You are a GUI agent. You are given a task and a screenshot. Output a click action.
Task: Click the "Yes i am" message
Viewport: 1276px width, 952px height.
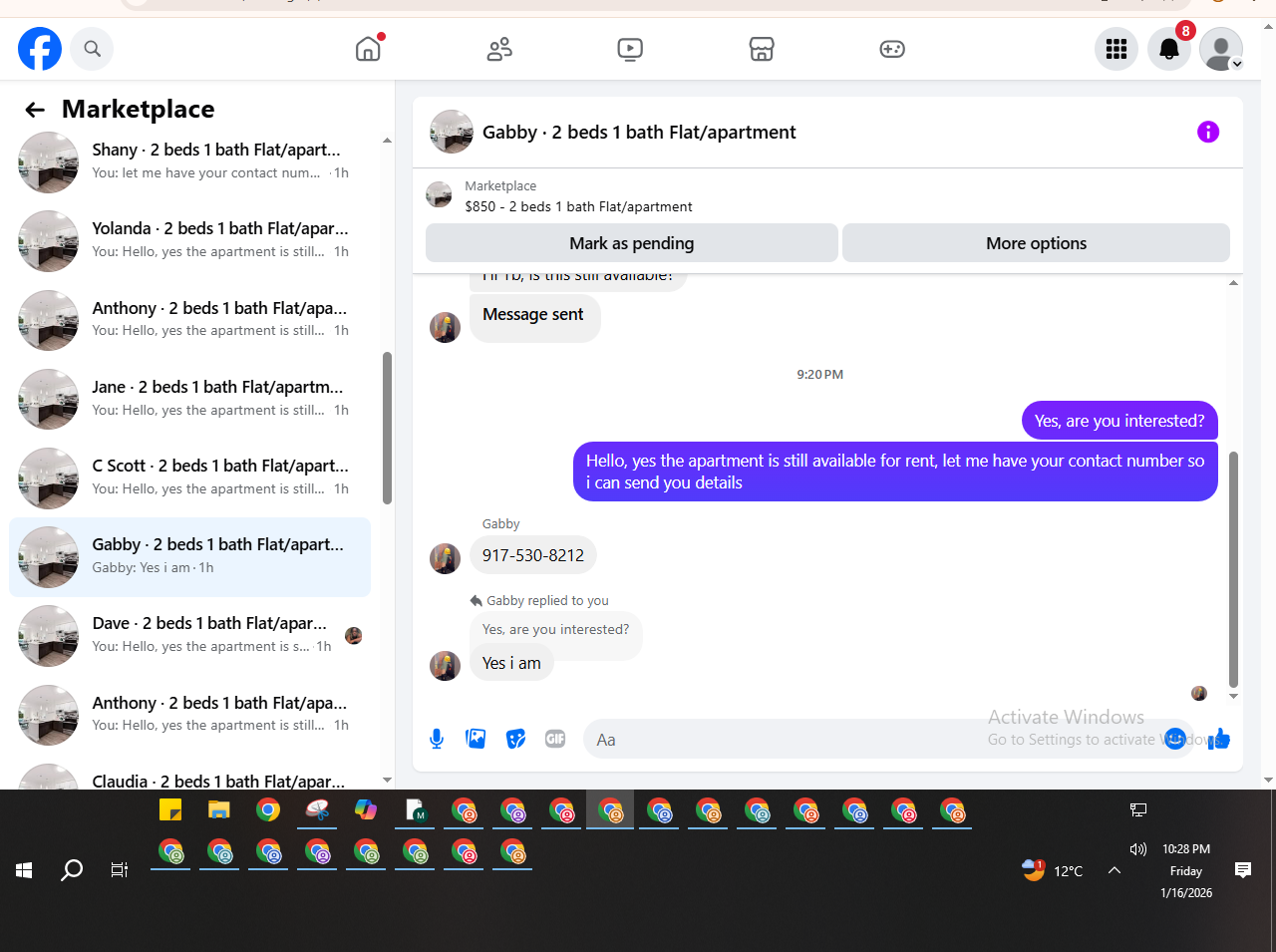click(511, 663)
